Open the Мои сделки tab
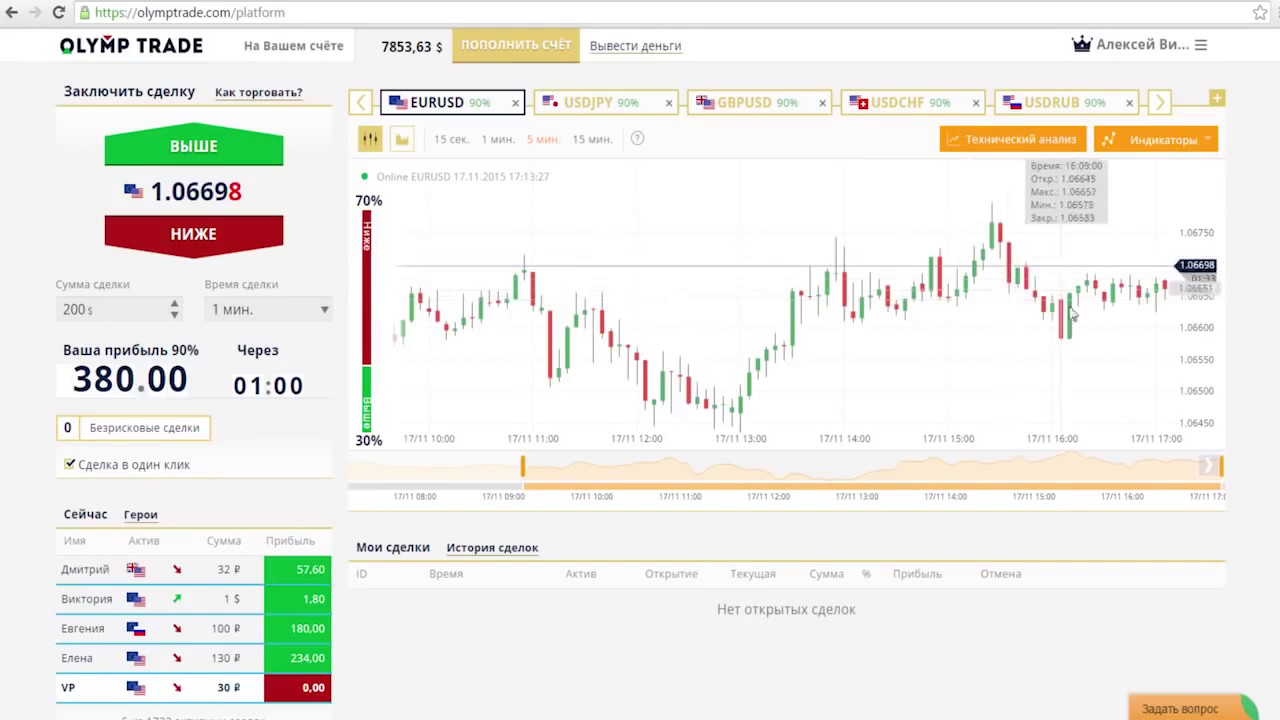Image resolution: width=1280 pixels, height=720 pixels. [x=393, y=547]
